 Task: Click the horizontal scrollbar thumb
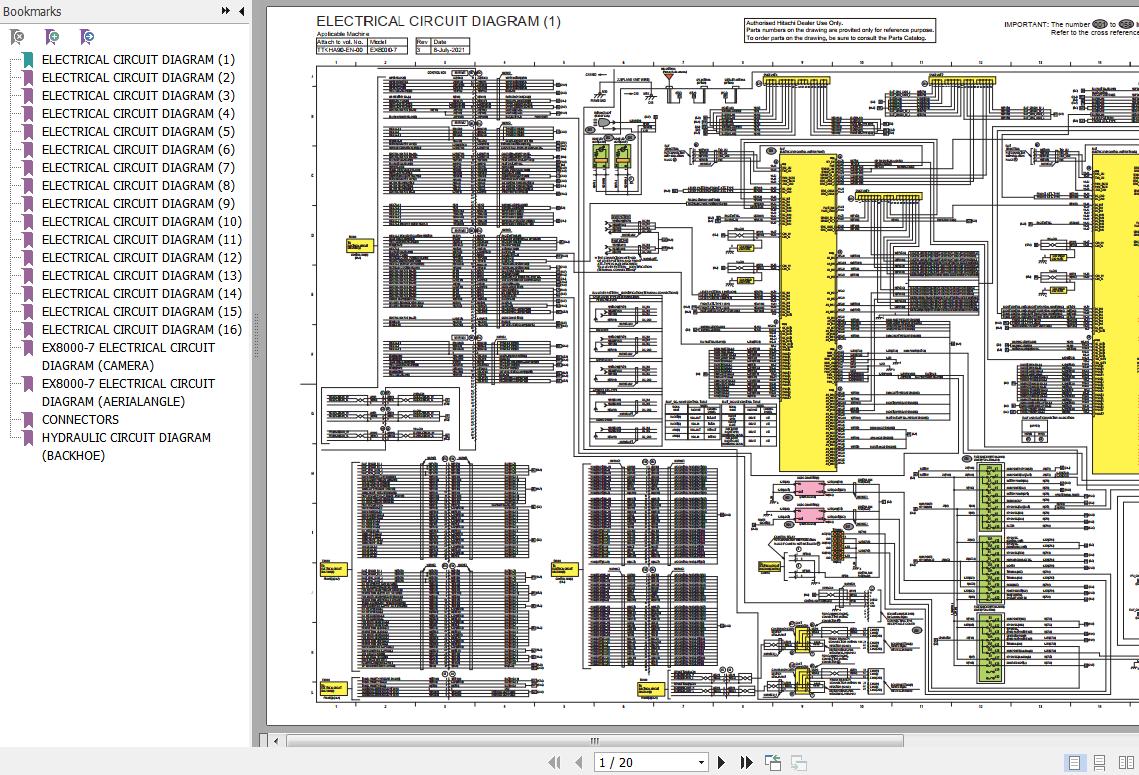coord(594,741)
